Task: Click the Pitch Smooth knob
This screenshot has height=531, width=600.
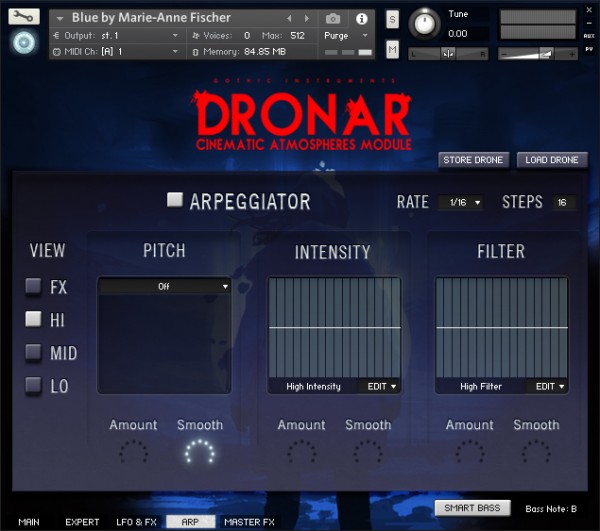Action: pyautogui.click(x=200, y=452)
